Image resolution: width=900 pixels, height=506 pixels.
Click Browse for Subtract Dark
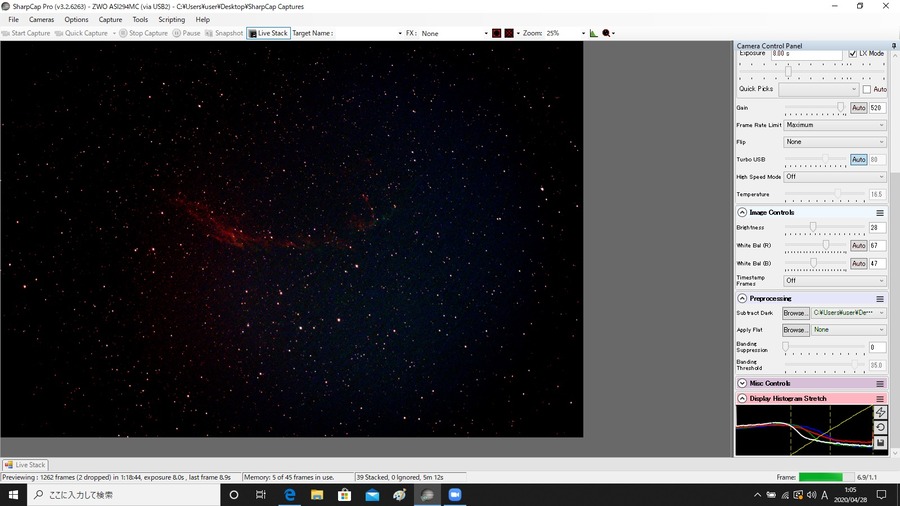(x=796, y=313)
